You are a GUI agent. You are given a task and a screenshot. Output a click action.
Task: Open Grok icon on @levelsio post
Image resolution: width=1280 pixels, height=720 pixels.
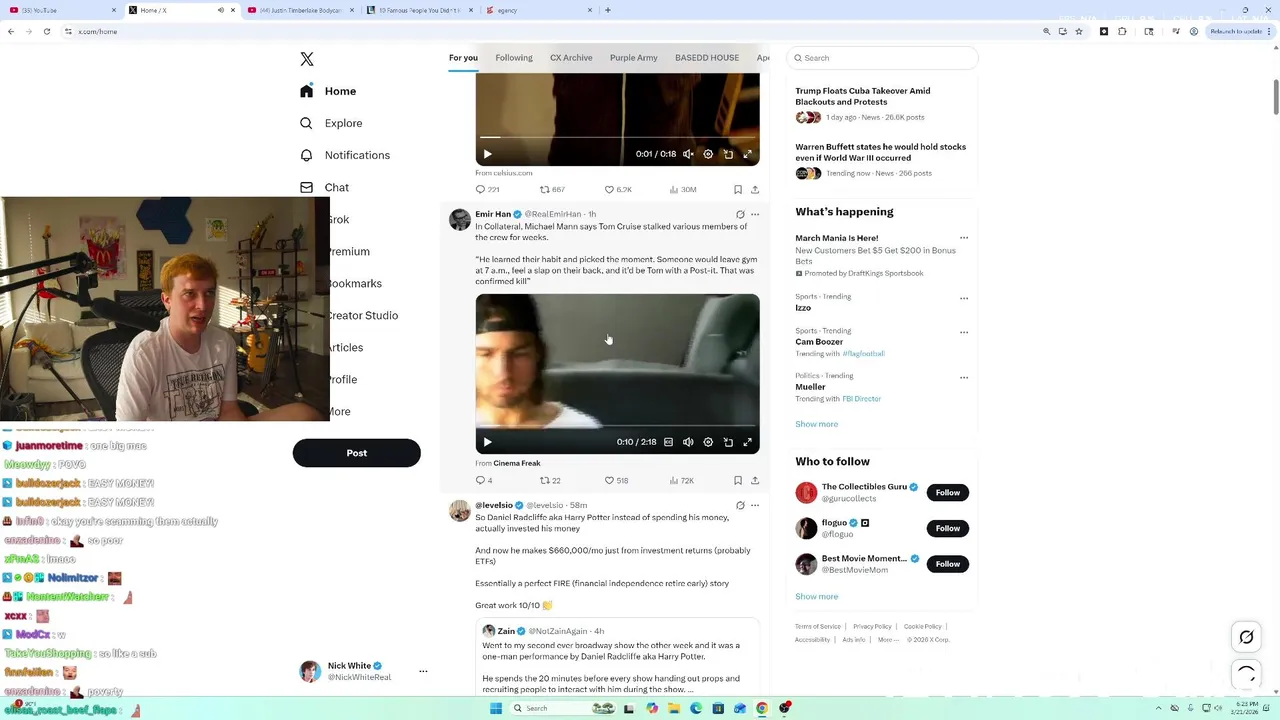tap(740, 505)
